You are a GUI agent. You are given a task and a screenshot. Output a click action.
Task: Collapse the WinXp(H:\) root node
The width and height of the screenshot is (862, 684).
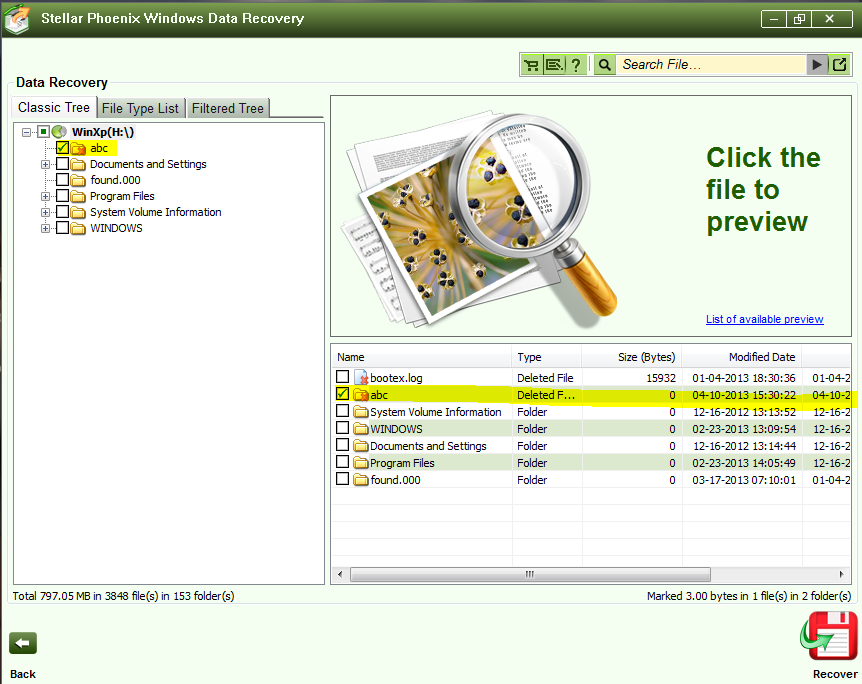coord(26,133)
